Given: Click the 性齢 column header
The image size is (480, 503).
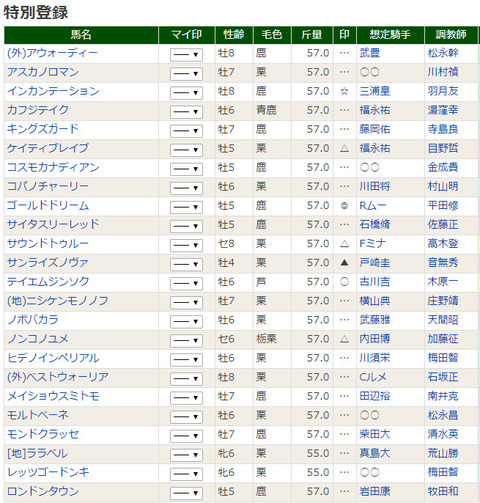Looking at the screenshot, I should tap(234, 35).
